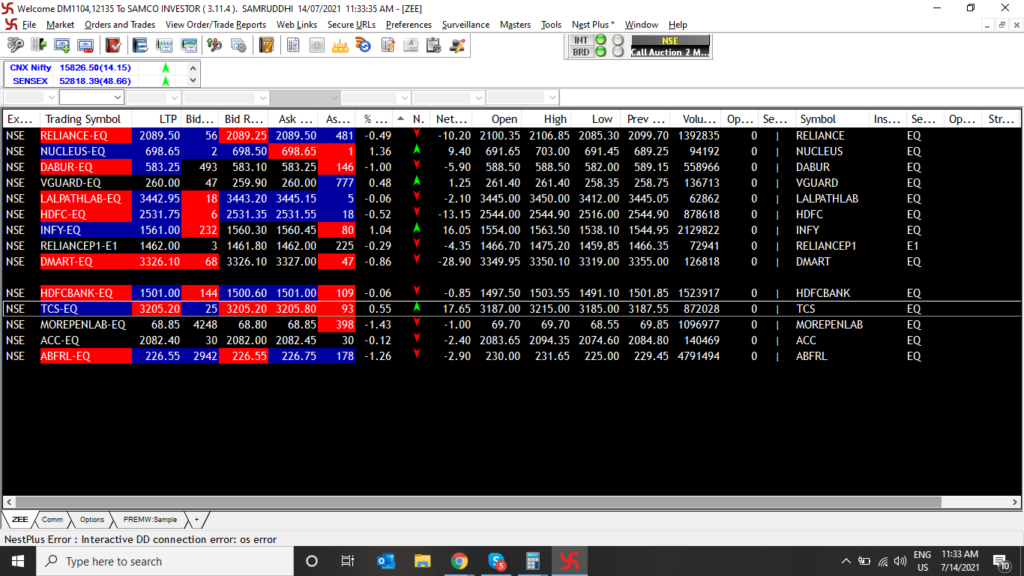Click the clipboard with gear icon

pos(433,45)
